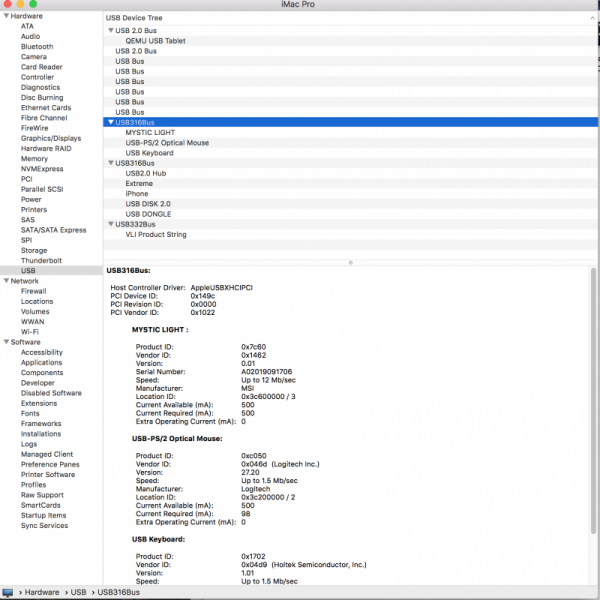Click serial number A02019091706 value

pos(266,372)
